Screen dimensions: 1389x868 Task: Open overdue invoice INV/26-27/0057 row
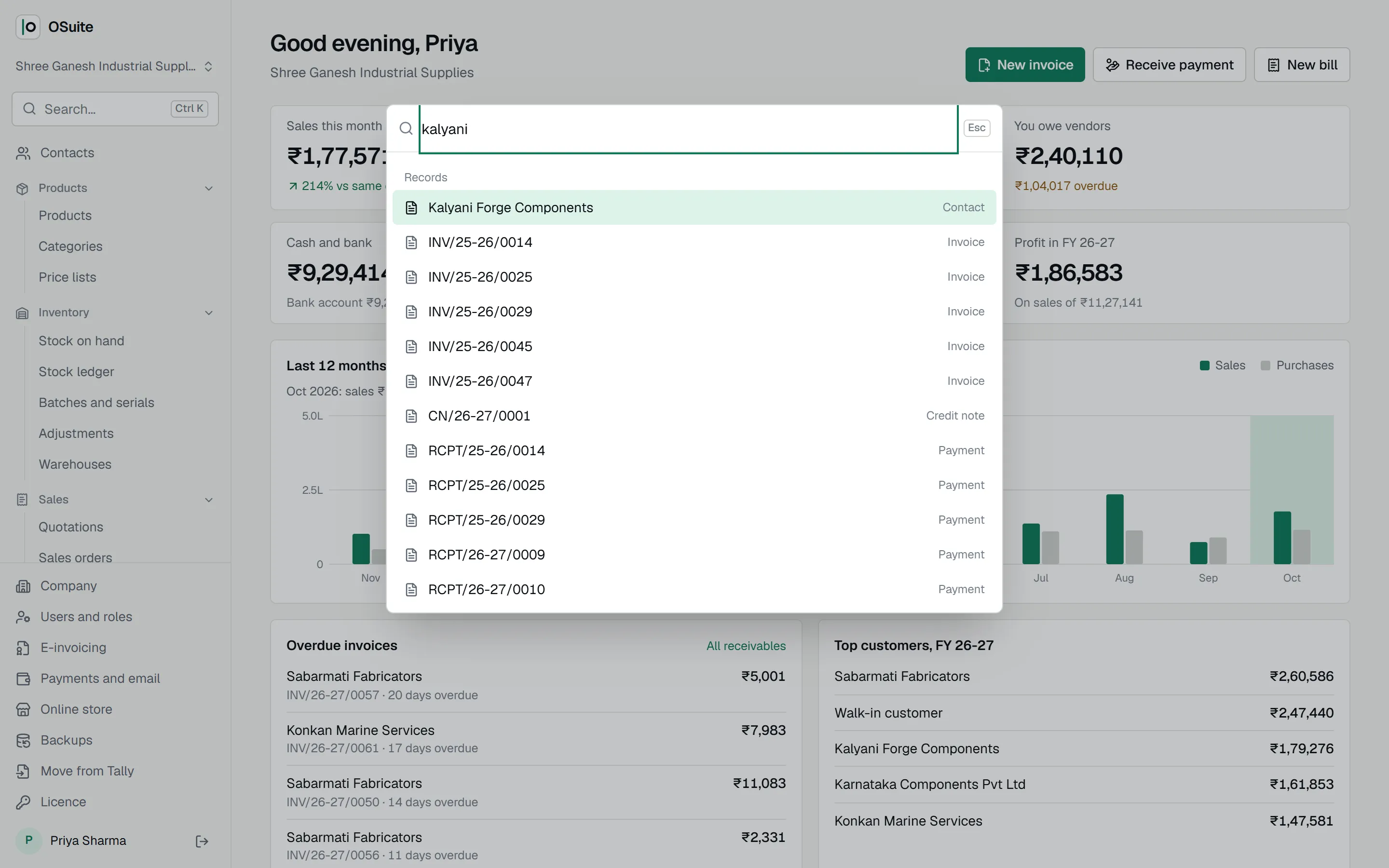point(535,685)
